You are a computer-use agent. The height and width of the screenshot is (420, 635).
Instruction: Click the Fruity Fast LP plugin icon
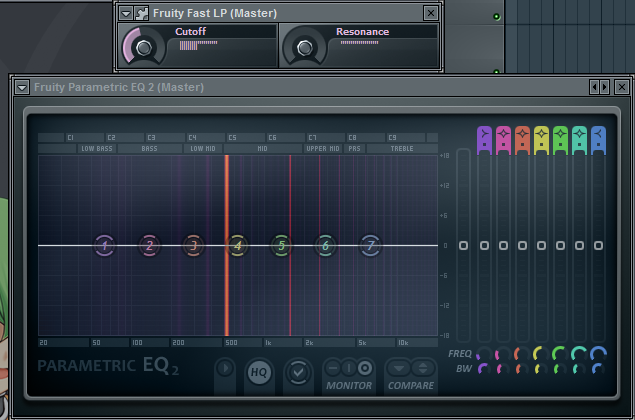click(142, 13)
